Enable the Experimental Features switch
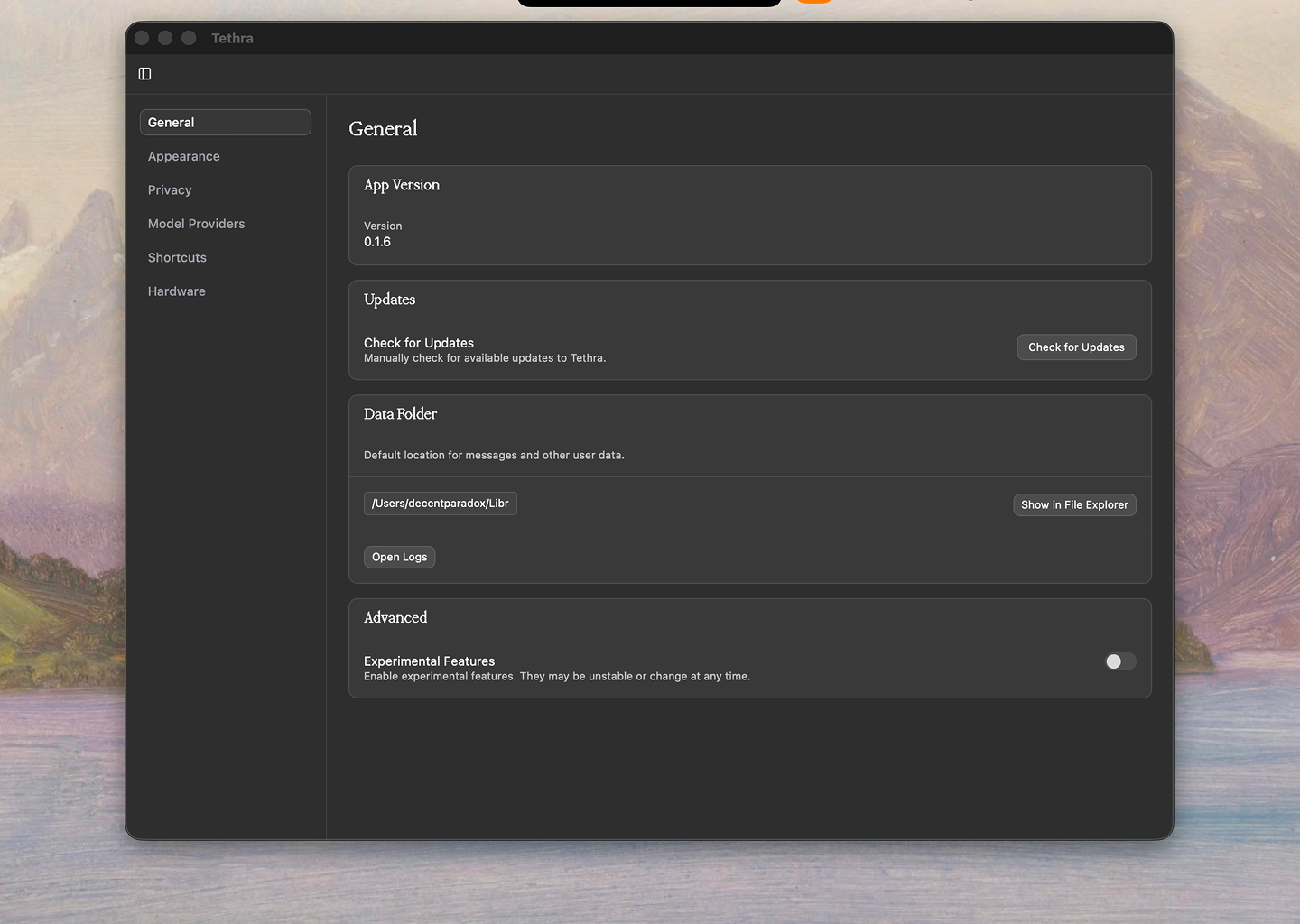 (x=1119, y=661)
